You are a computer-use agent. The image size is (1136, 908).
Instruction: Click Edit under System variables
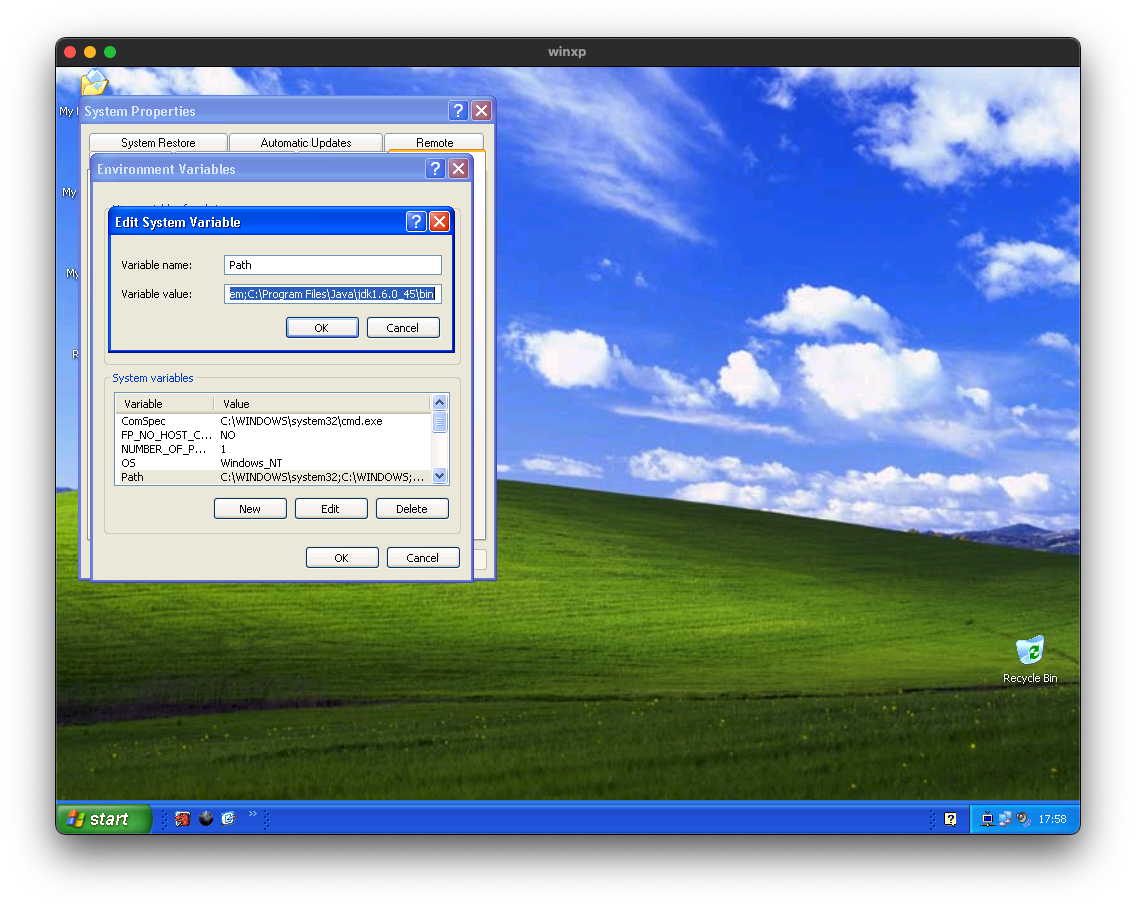(x=330, y=509)
